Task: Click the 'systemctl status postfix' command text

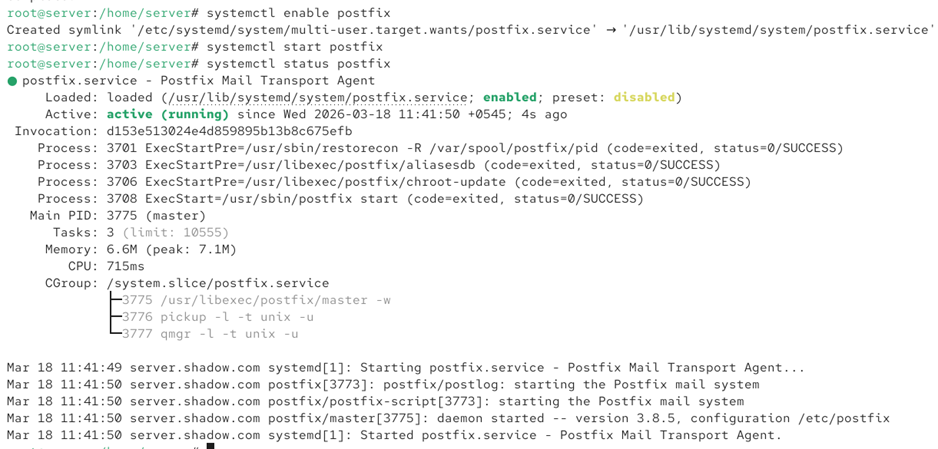Action: 298,63
